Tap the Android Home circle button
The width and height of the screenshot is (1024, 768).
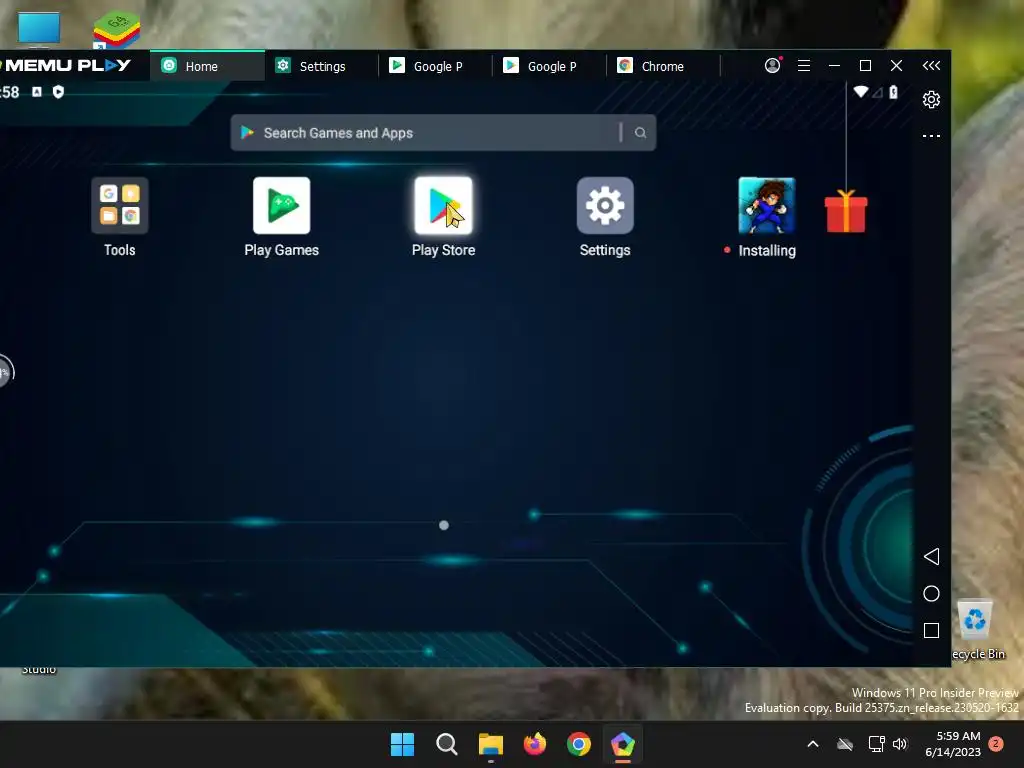tap(931, 593)
